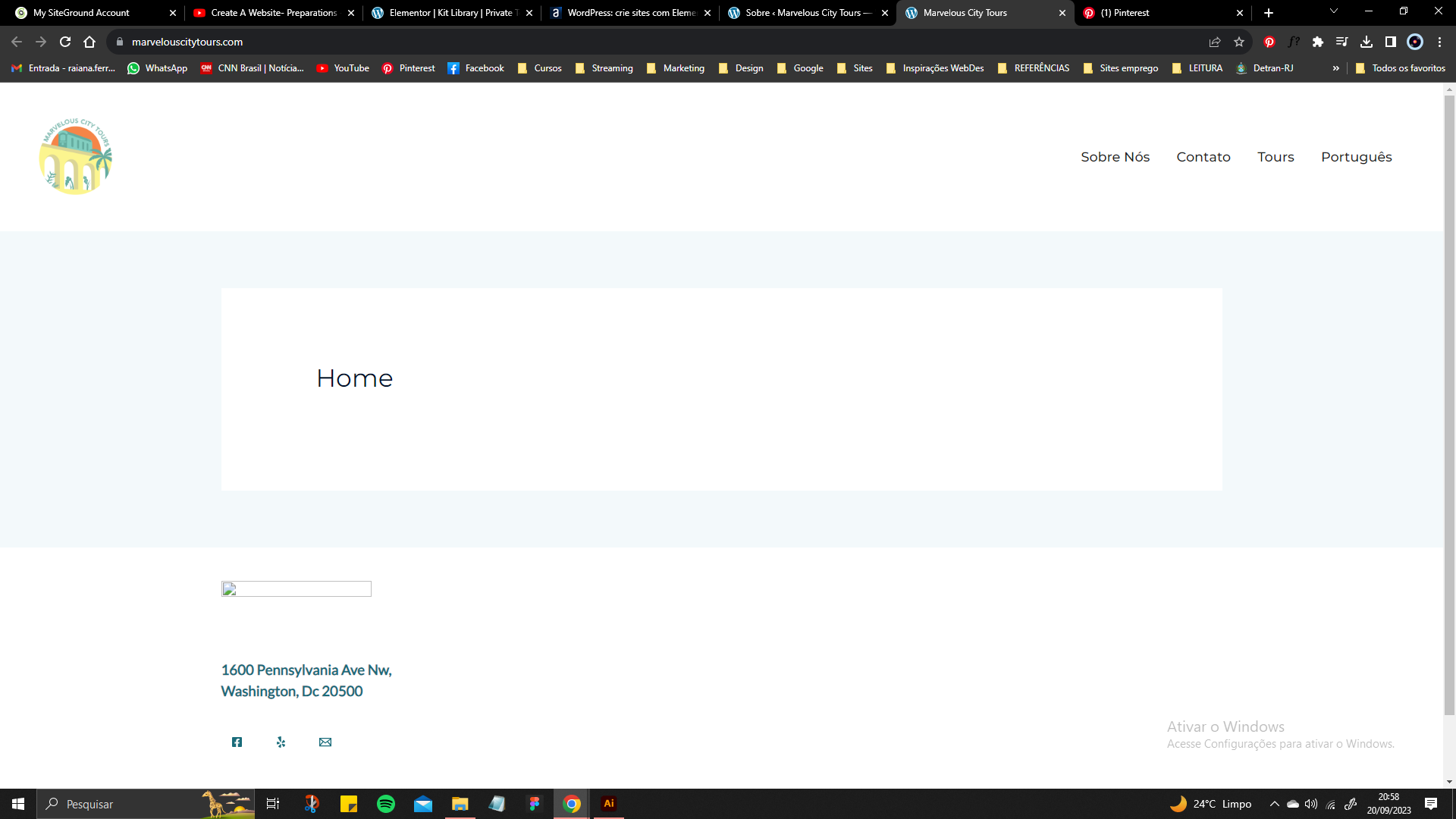The width and height of the screenshot is (1456, 819).
Task: Click the email icon in footer
Action: point(325,742)
